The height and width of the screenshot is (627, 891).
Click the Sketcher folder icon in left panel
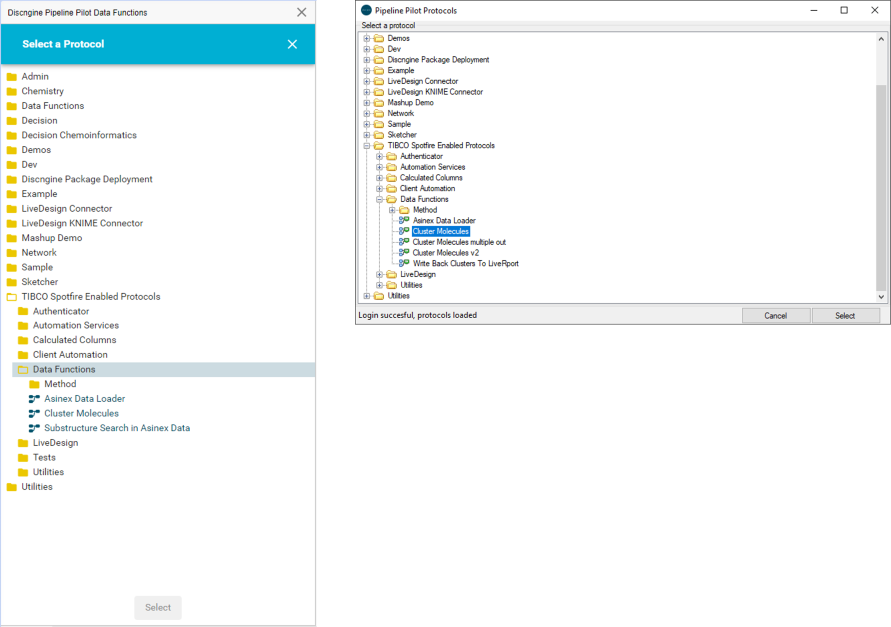[11, 282]
